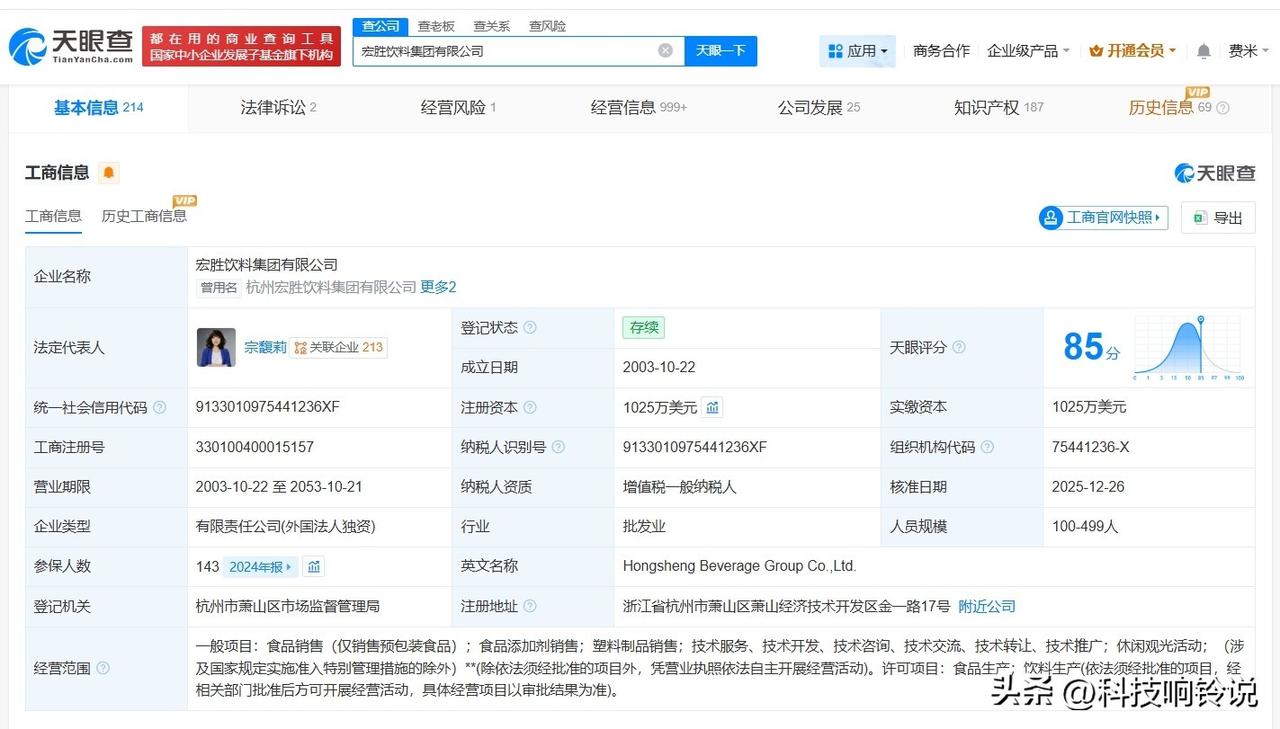This screenshot has height=729, width=1280.
Task: Expand the 开通会员 membership dropdown
Action: tap(1132, 51)
